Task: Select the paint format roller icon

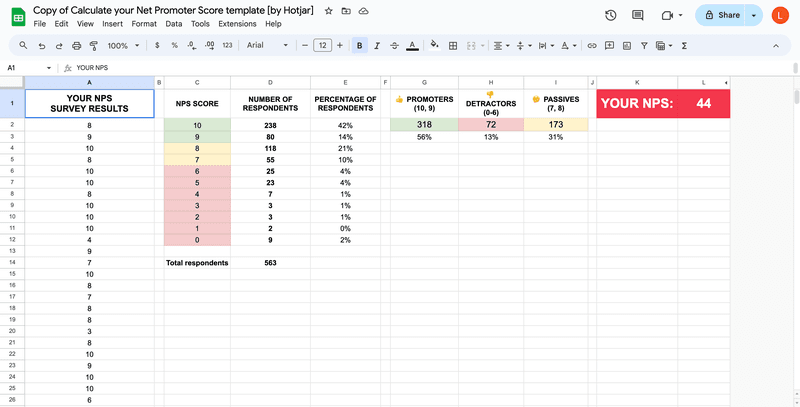Action: [94, 46]
